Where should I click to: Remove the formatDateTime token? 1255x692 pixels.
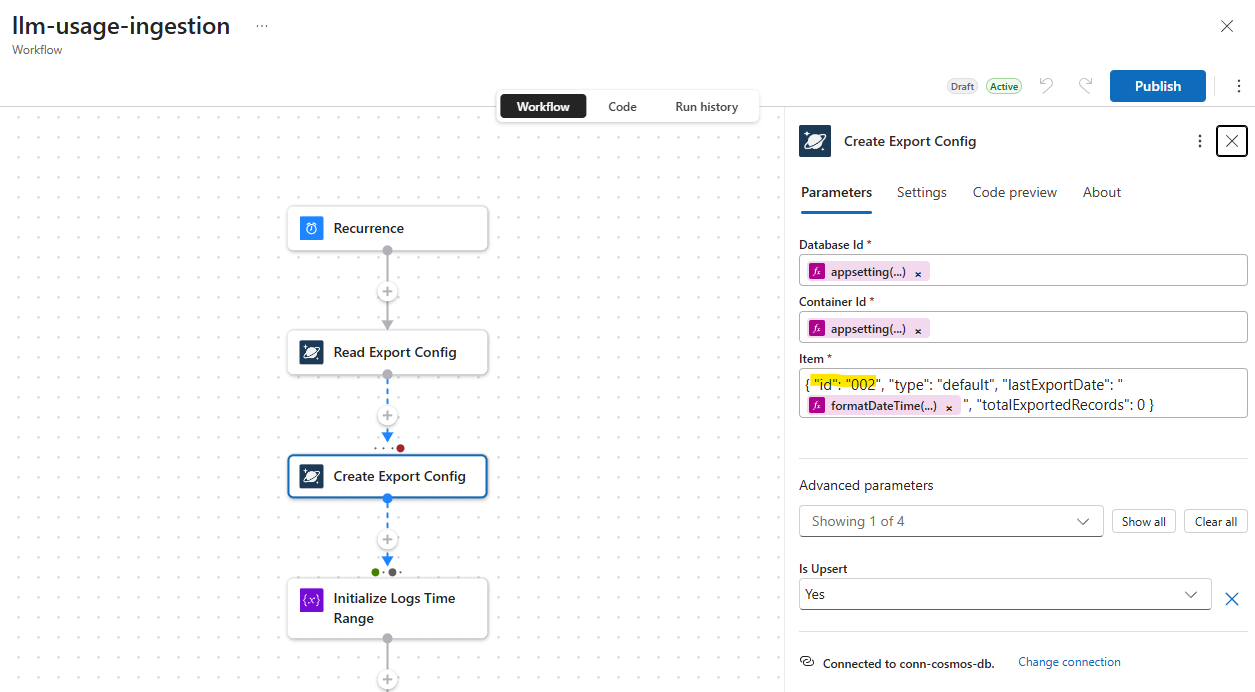point(949,407)
